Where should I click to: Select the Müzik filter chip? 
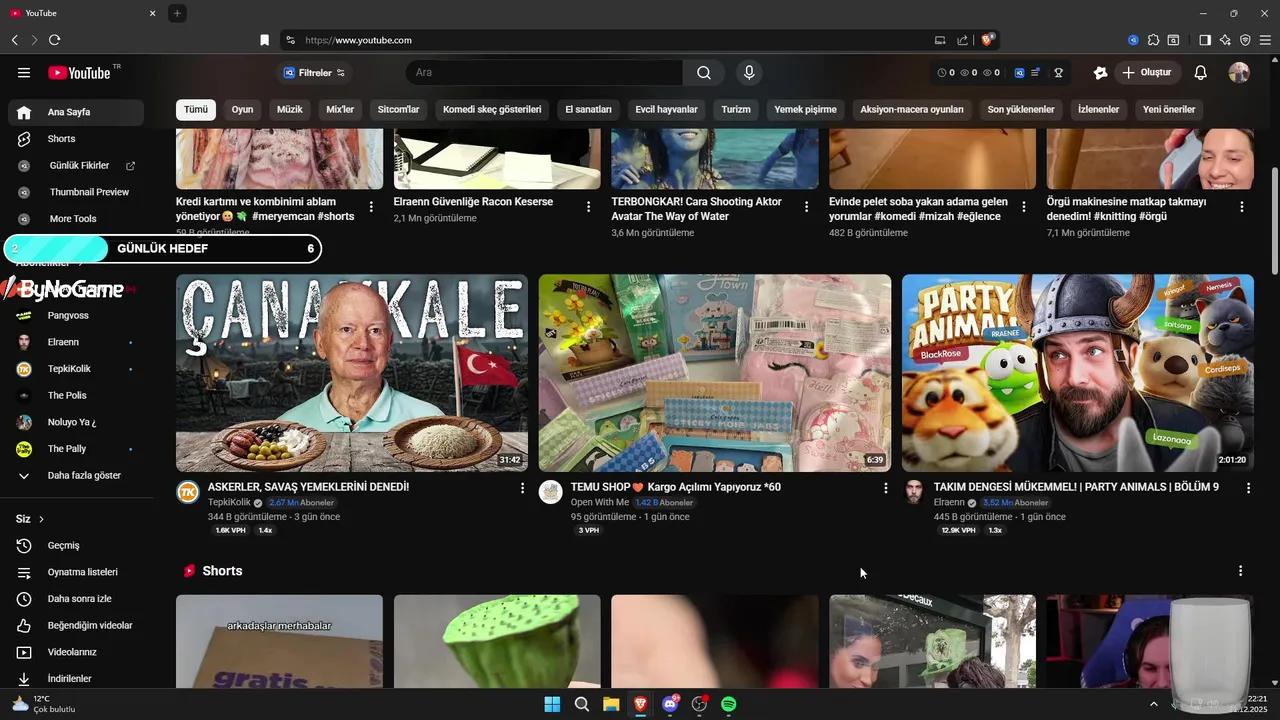tap(290, 110)
